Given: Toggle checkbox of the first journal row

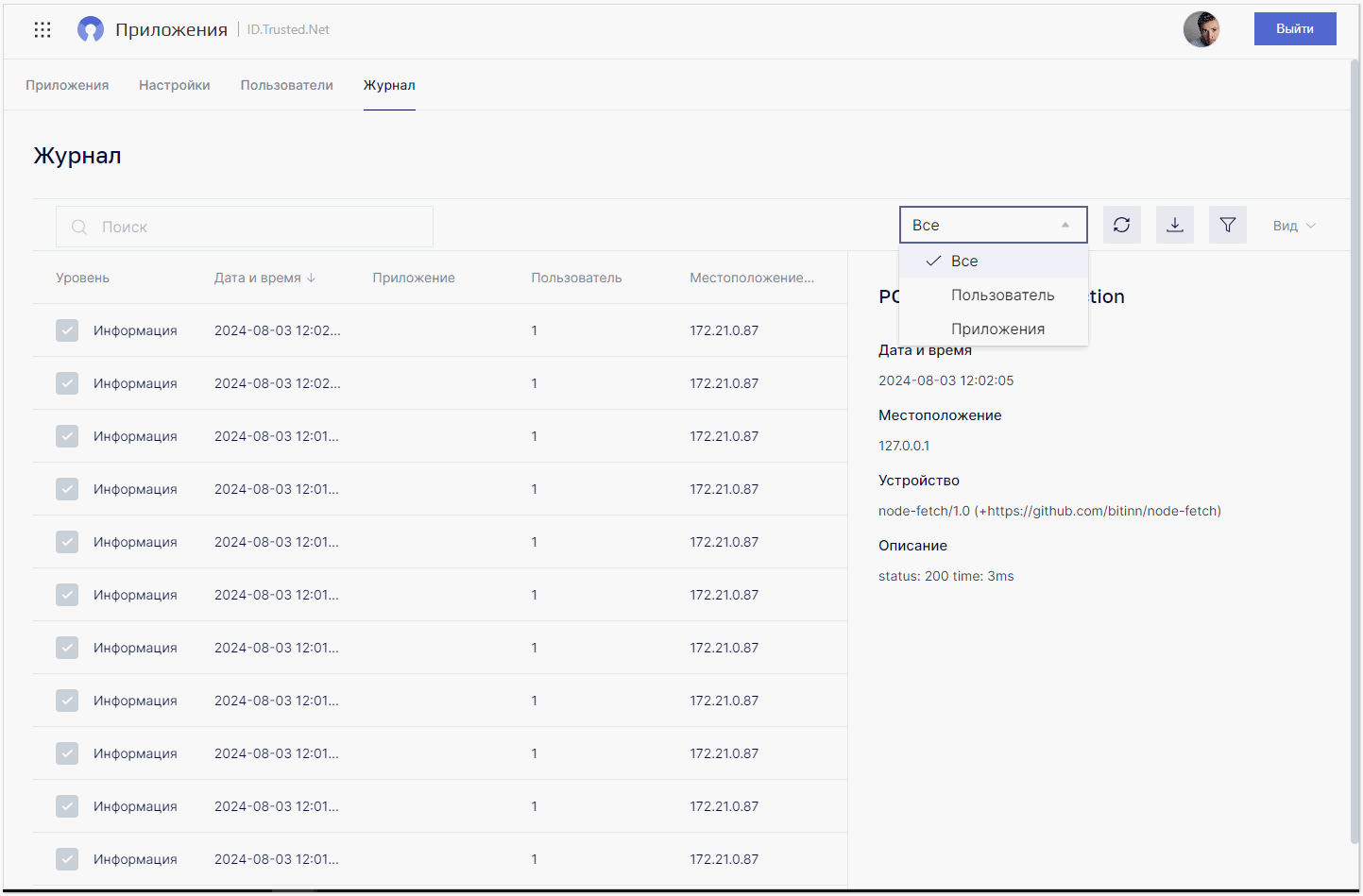Looking at the screenshot, I should click(67, 330).
